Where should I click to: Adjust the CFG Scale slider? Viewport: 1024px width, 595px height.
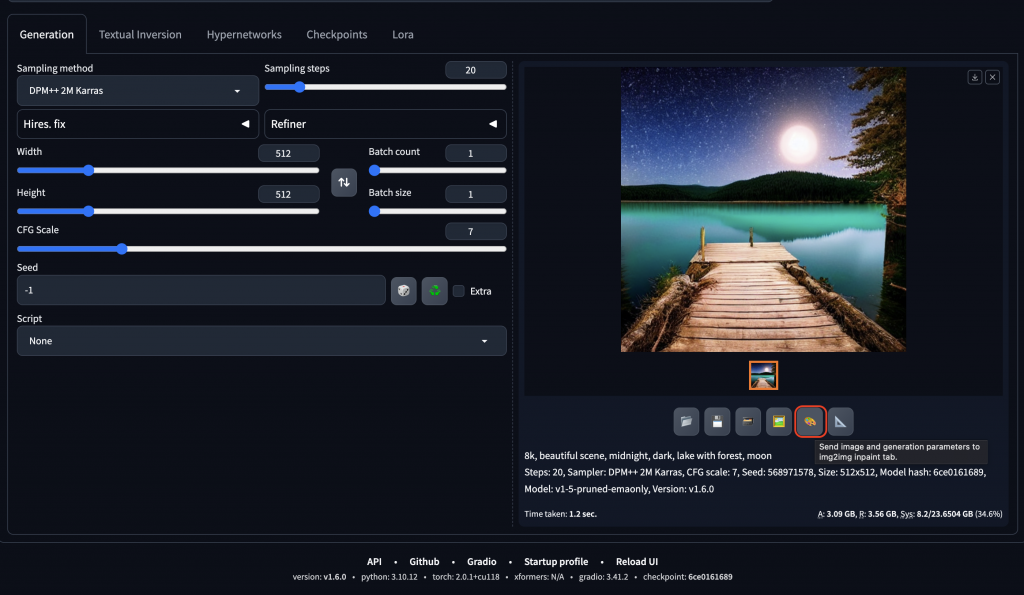tap(261, 249)
